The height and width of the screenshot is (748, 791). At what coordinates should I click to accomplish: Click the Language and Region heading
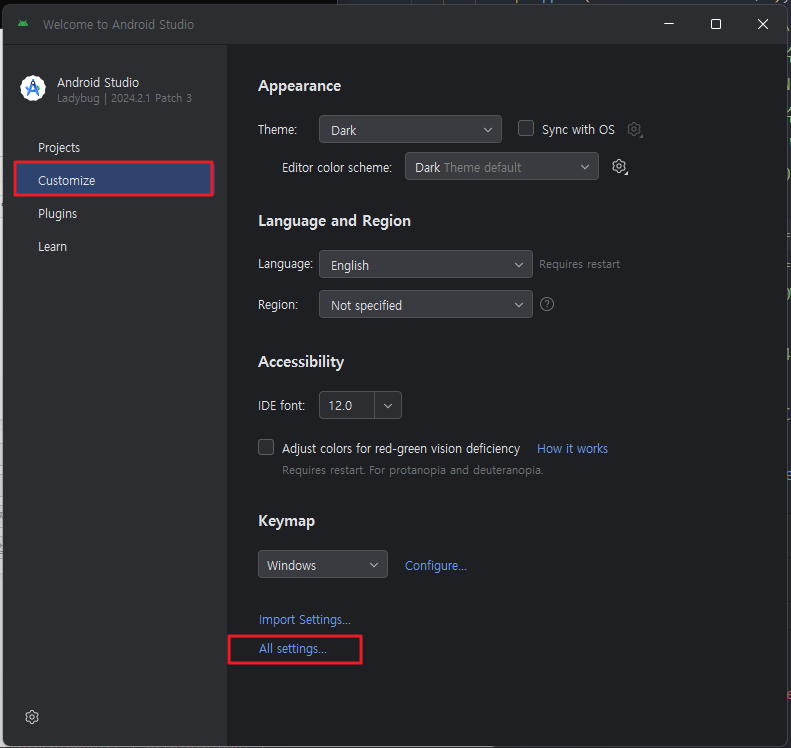click(334, 221)
